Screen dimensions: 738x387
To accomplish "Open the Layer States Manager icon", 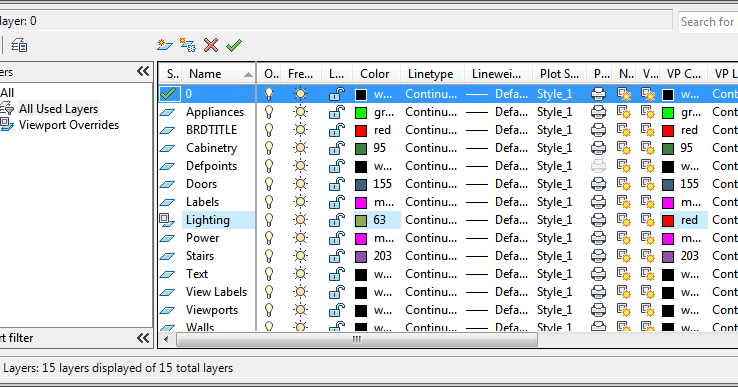I will [19, 46].
